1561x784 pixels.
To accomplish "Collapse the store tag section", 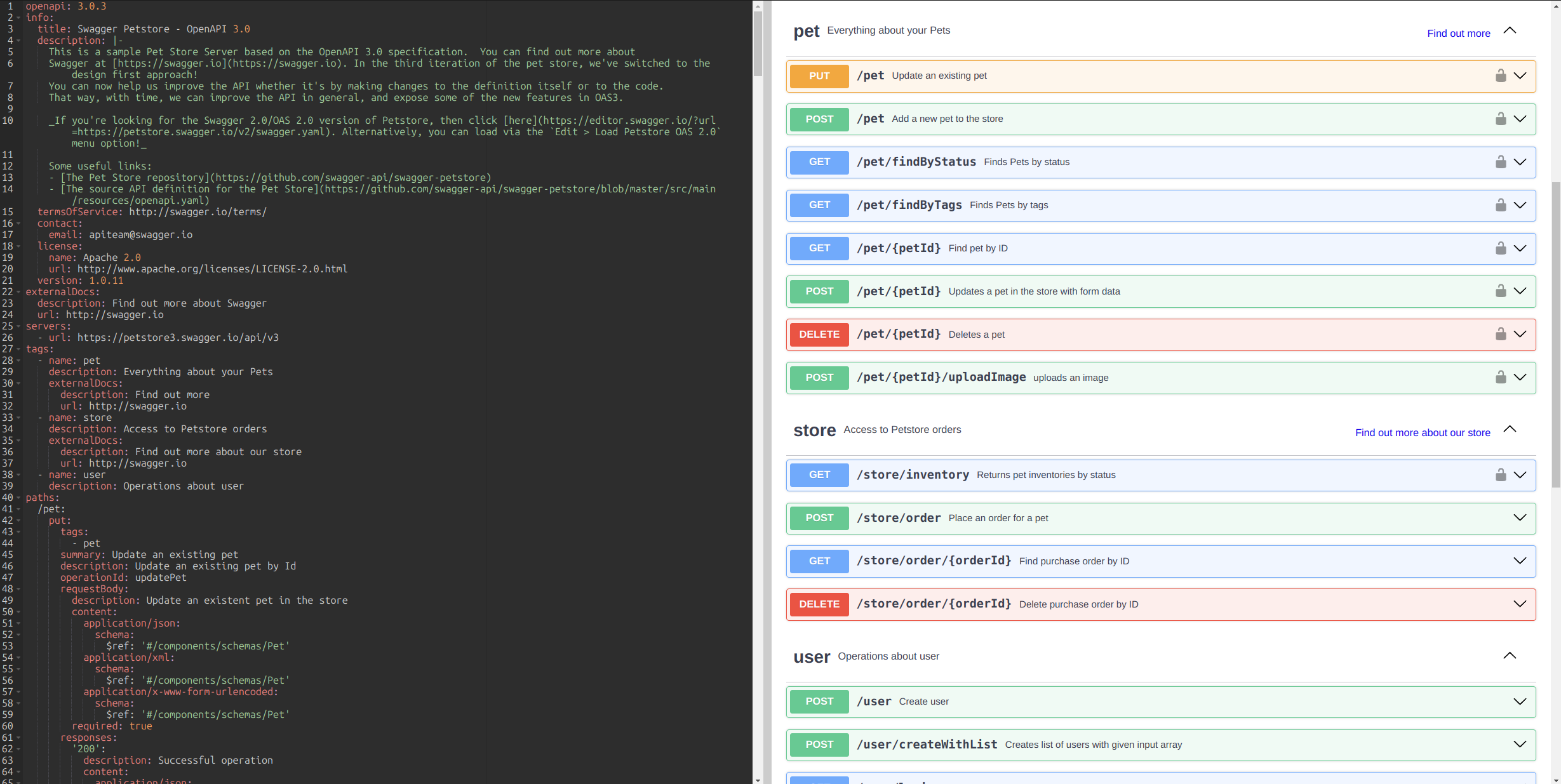I will tap(1510, 430).
